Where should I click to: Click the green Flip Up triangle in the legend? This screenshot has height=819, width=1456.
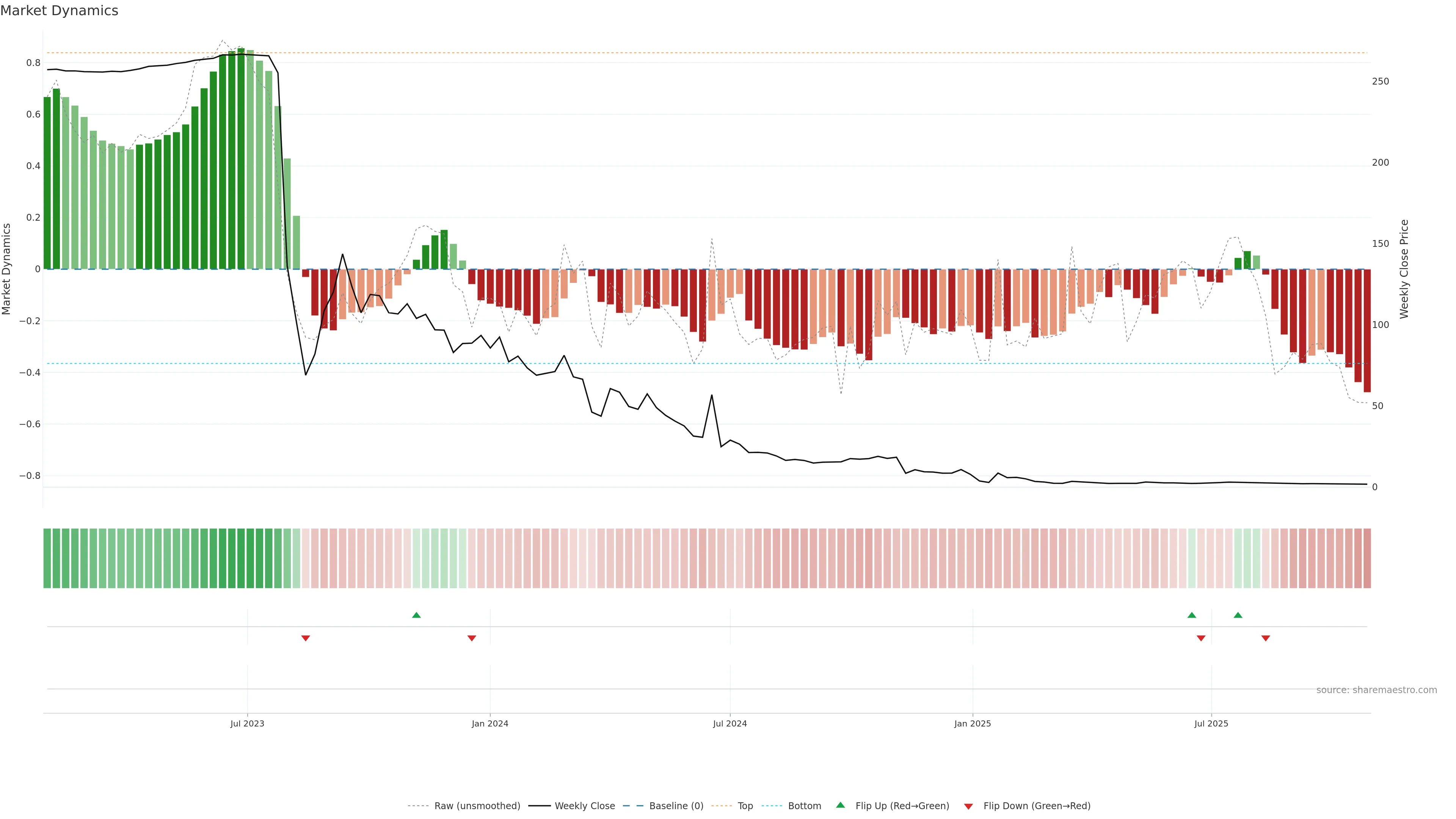841,805
